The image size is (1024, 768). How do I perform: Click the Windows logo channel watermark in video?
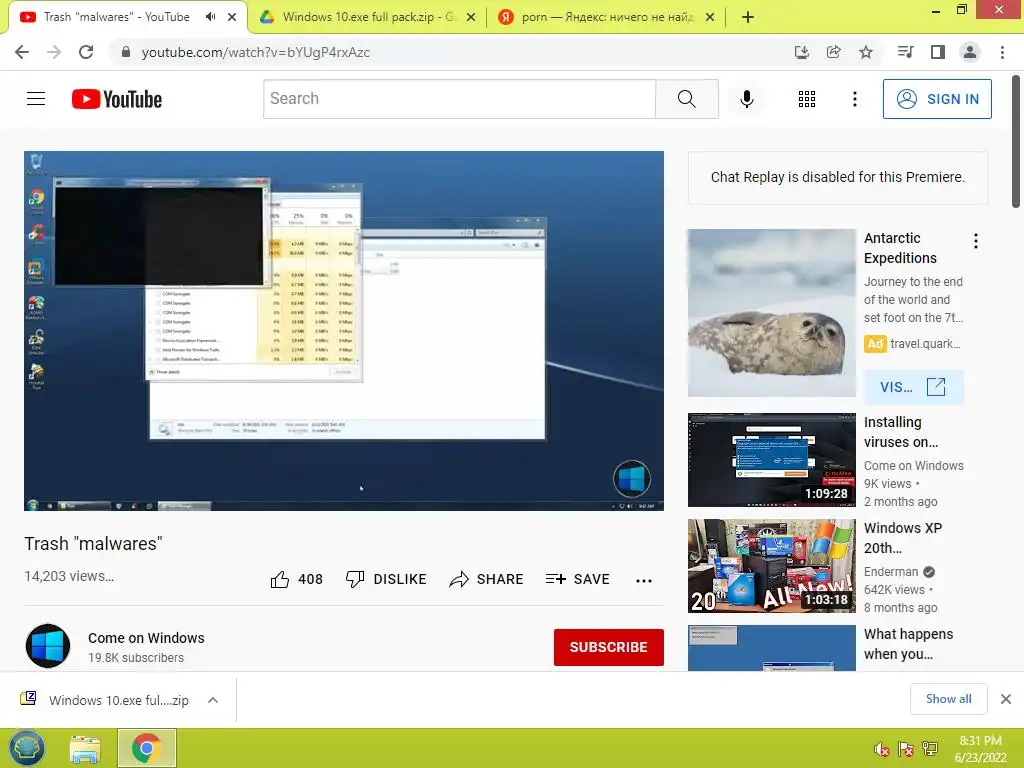pyautogui.click(x=632, y=479)
